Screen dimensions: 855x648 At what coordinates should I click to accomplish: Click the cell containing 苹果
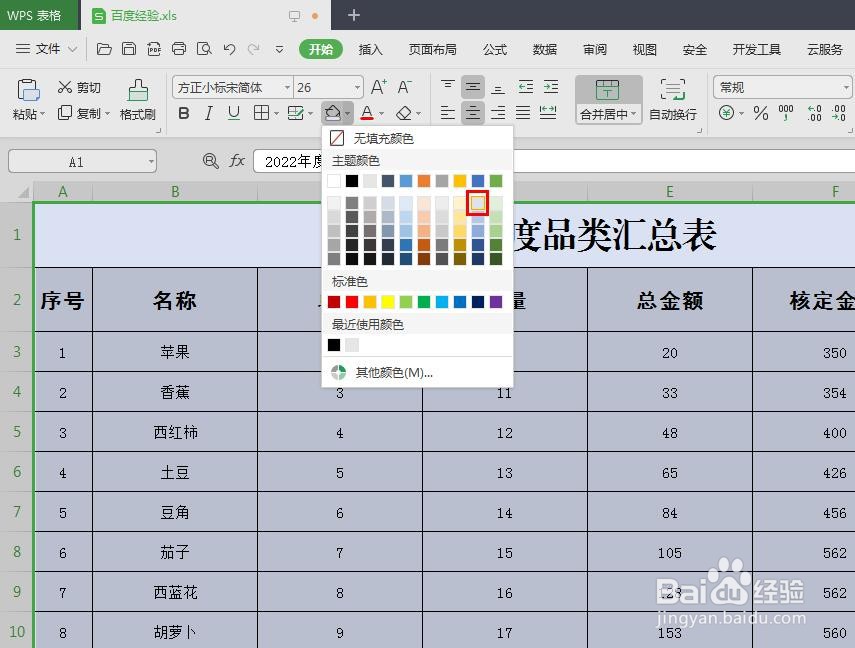tap(175, 352)
